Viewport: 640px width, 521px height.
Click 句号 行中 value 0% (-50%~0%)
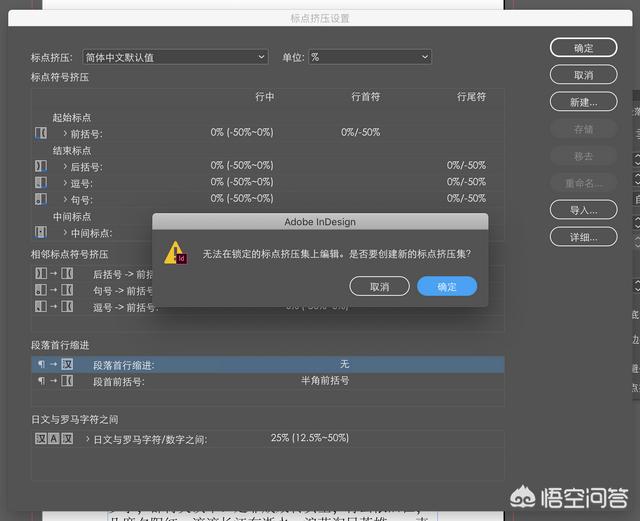tap(242, 198)
